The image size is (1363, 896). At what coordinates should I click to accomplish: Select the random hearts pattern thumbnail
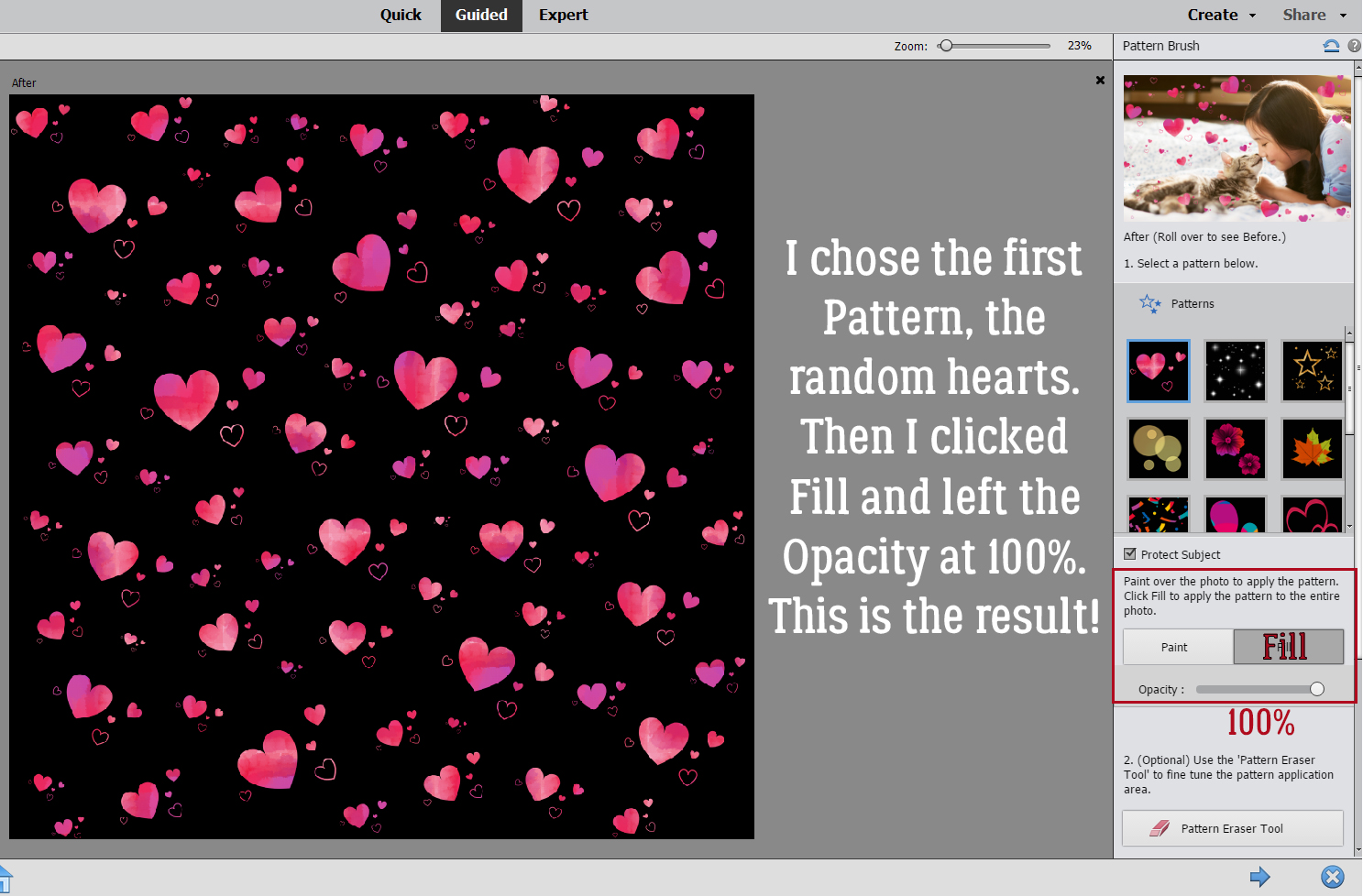[1159, 371]
